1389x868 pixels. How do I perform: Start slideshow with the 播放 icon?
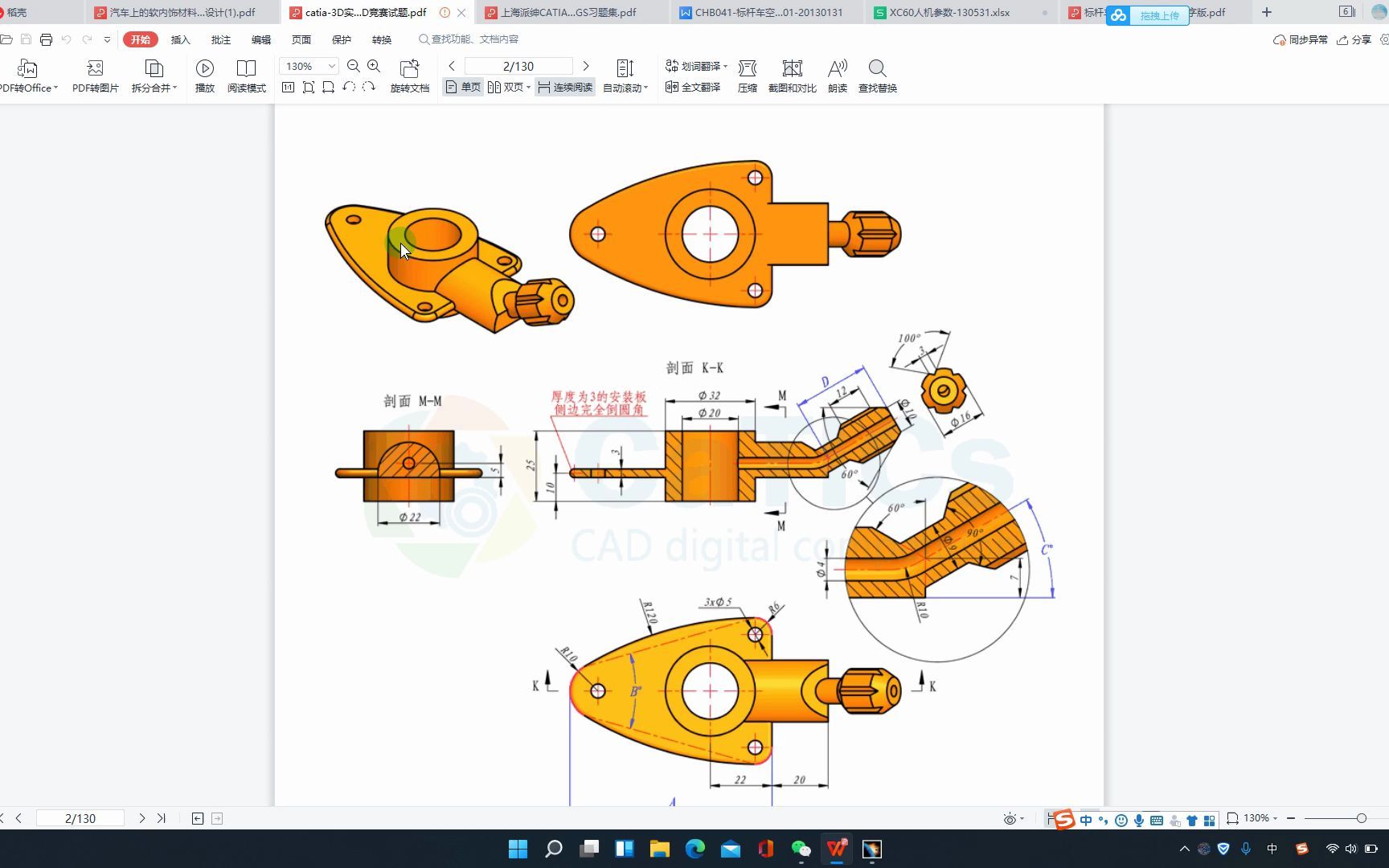pyautogui.click(x=204, y=76)
